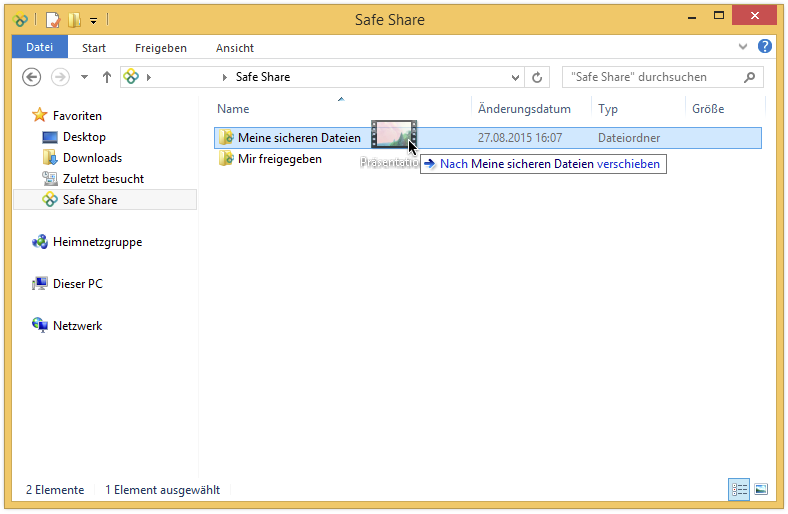Sort by Änderungsdatum column header
Screen dimensions: 788x514
(524, 109)
